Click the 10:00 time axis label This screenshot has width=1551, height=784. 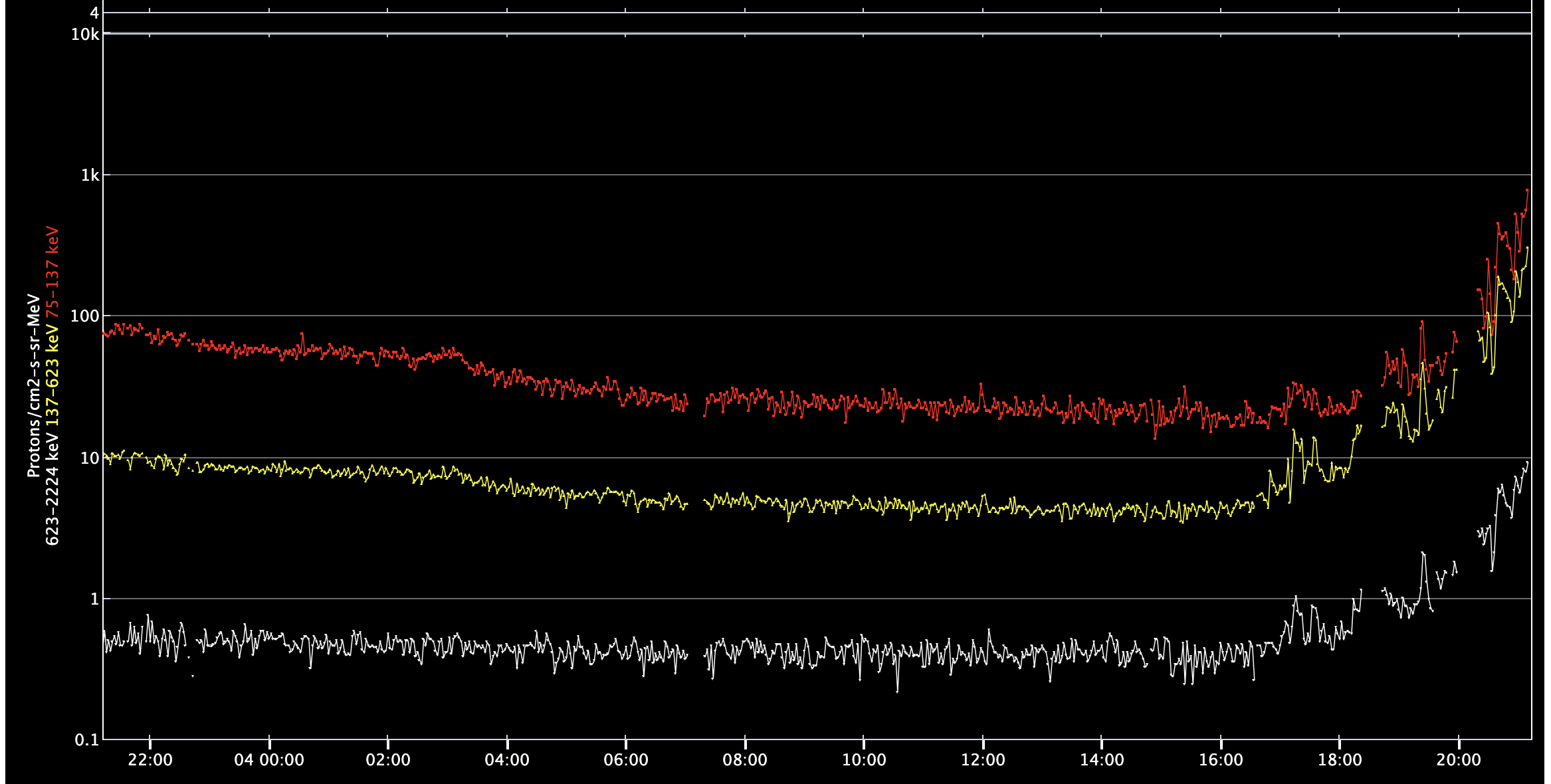pyautogui.click(x=864, y=760)
